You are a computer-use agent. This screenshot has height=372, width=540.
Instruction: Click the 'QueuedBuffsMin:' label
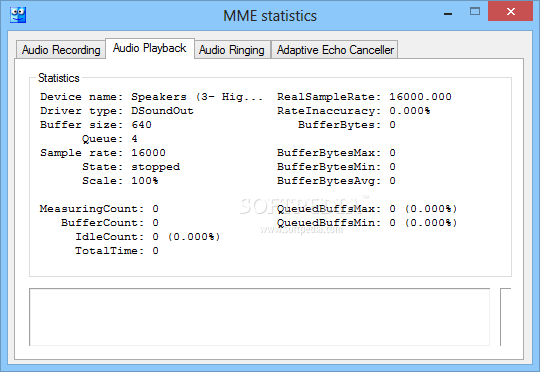(329, 223)
